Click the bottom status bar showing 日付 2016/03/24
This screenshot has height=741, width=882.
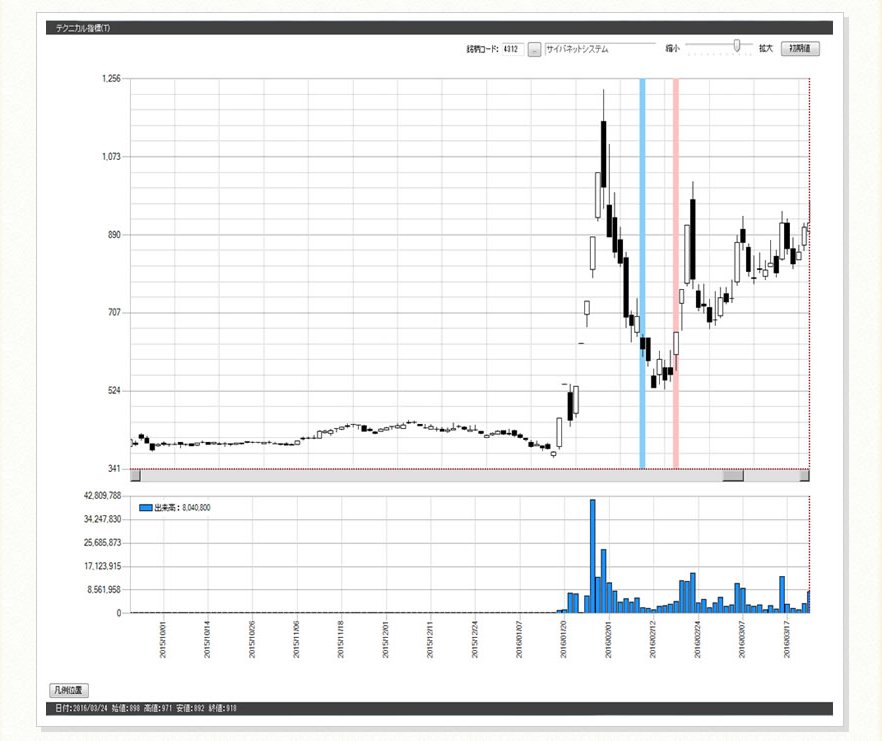(440, 709)
